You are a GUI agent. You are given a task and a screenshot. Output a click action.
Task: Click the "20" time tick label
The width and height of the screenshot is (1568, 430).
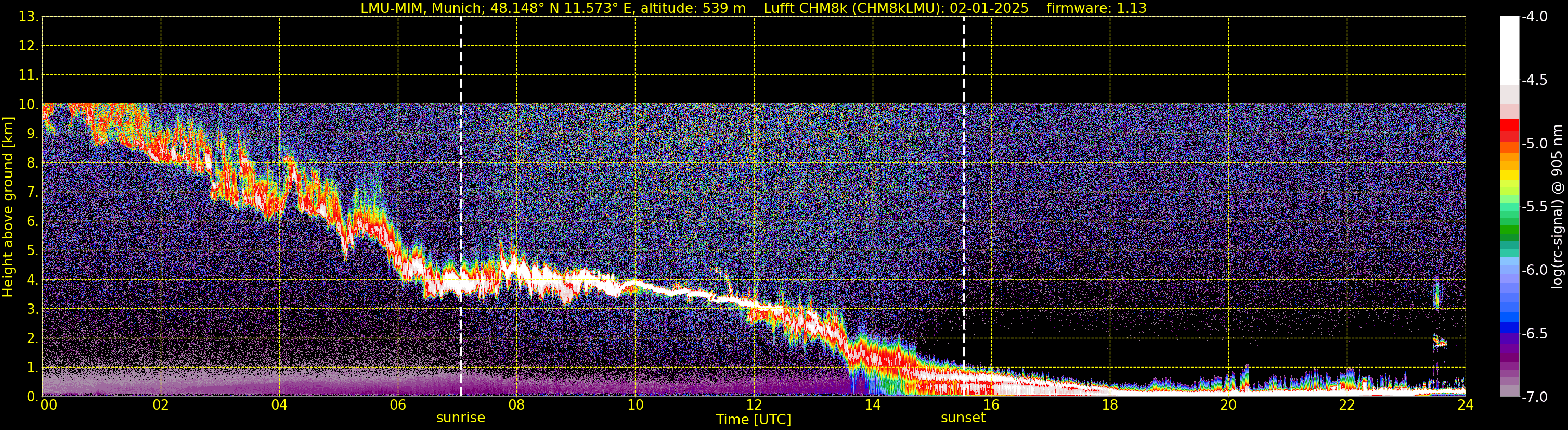1229,405
